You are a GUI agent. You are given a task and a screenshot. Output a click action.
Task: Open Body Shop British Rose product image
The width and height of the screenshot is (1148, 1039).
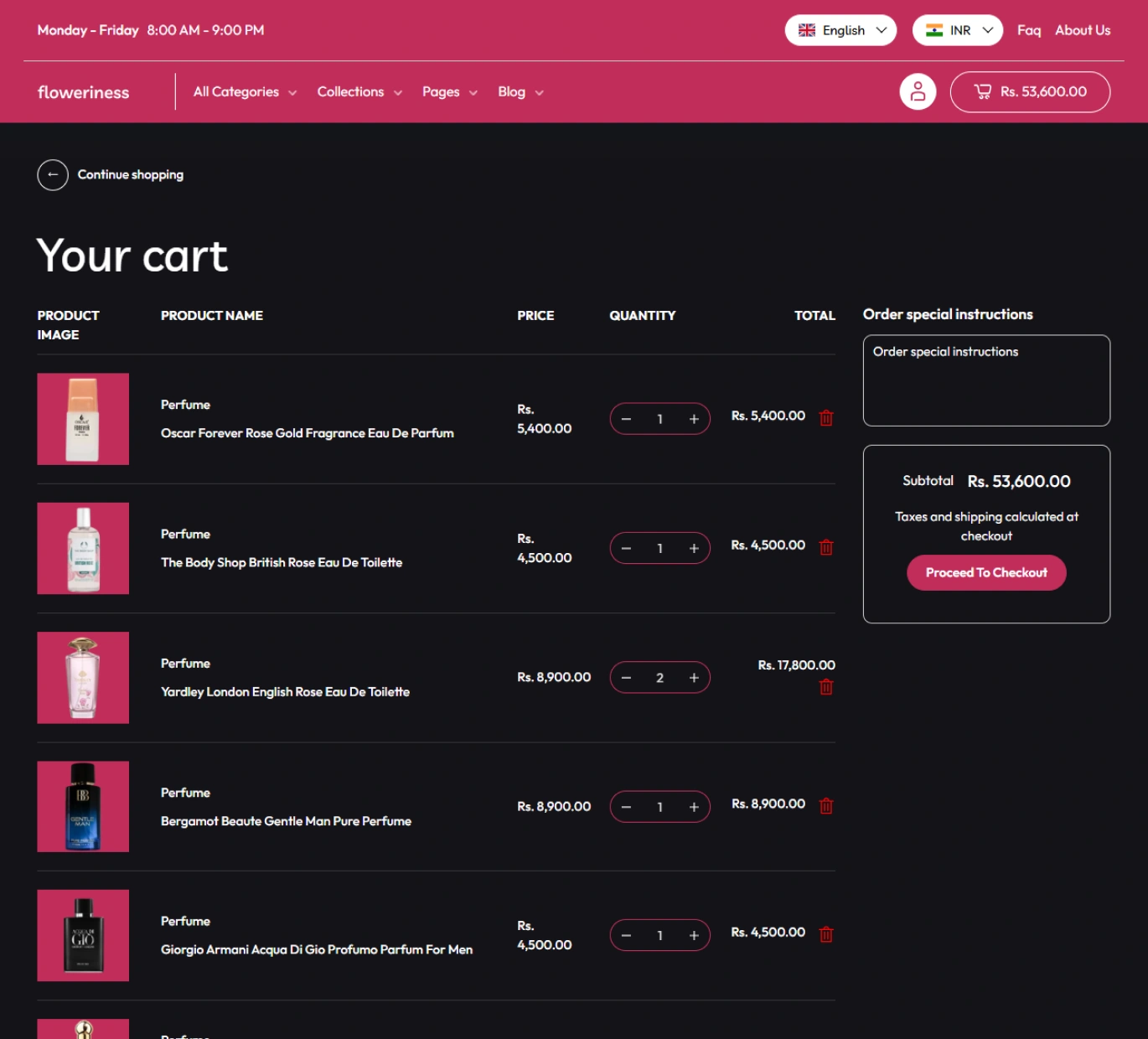point(83,548)
